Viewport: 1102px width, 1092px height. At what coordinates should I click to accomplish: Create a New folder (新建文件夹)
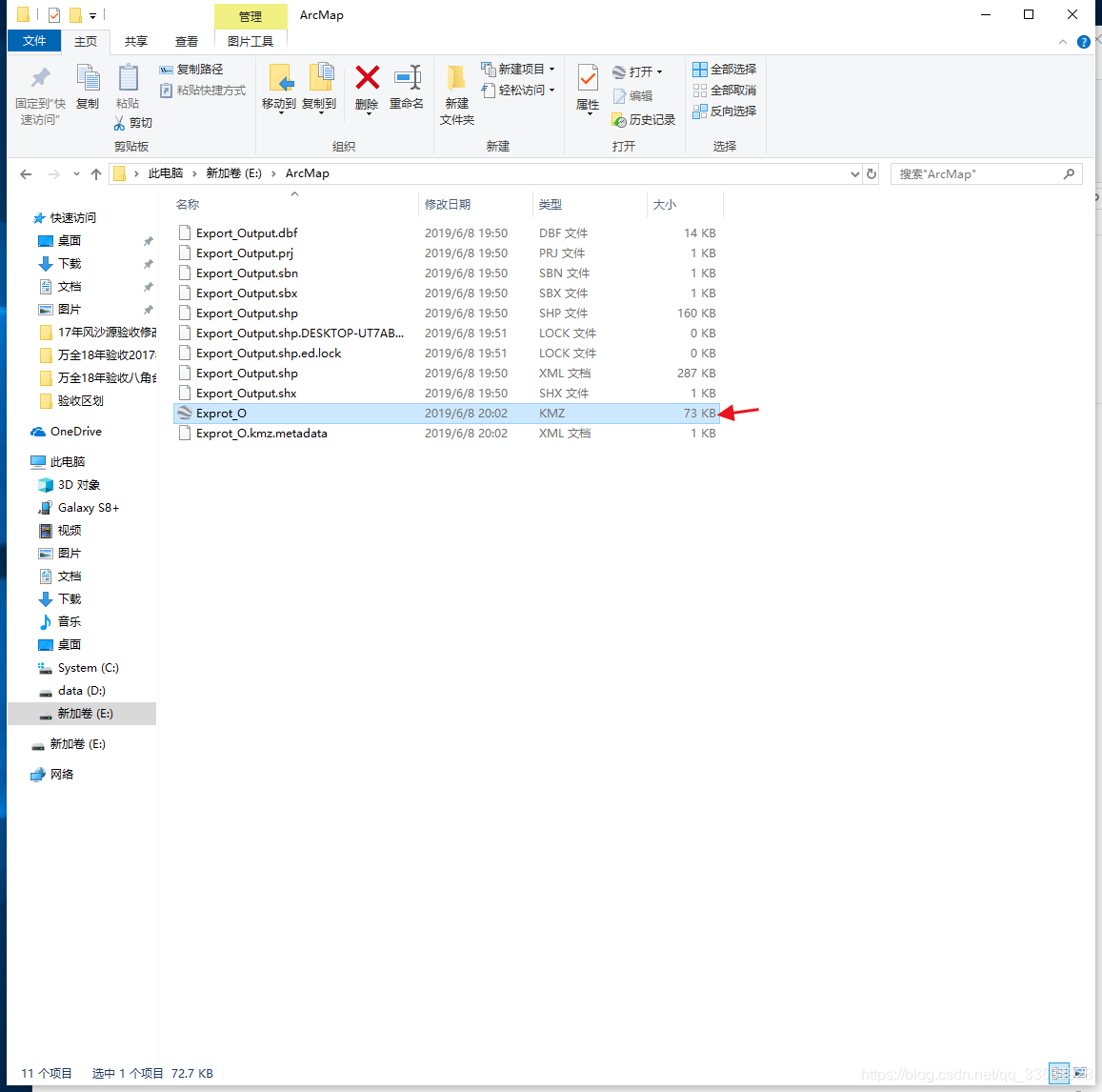[x=457, y=94]
